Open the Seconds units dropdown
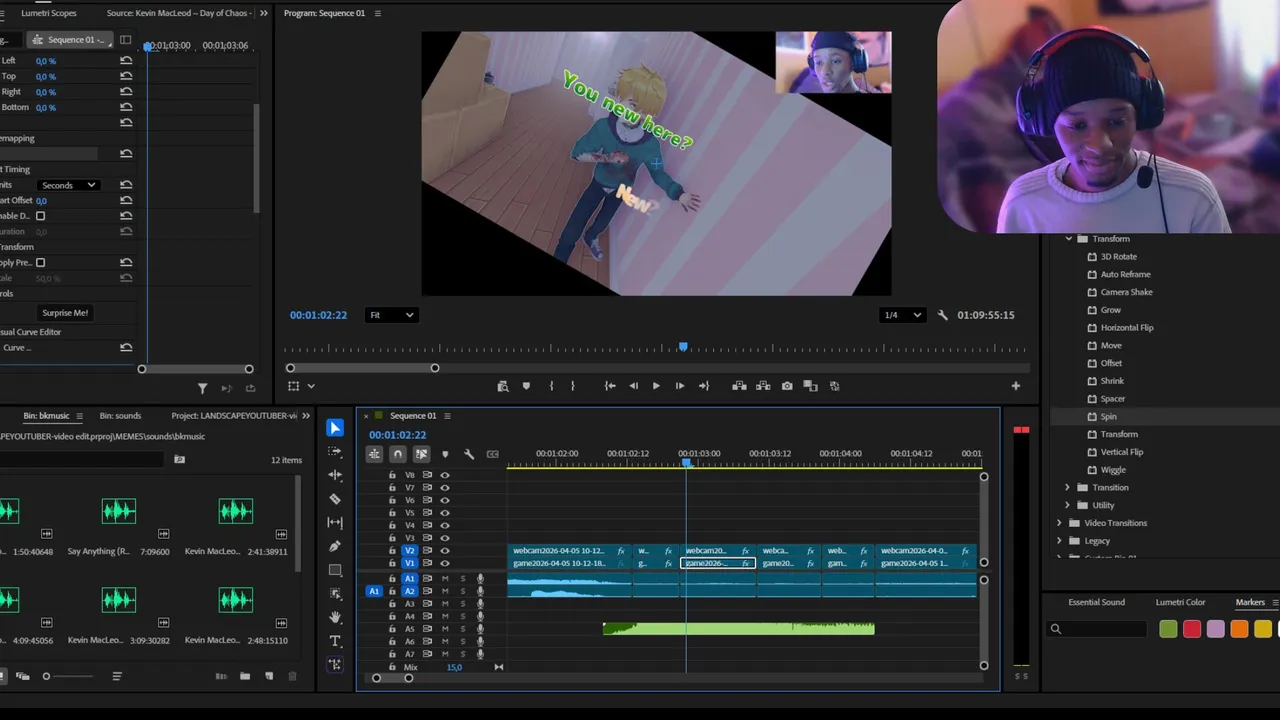The height and width of the screenshot is (720, 1280). tap(68, 185)
